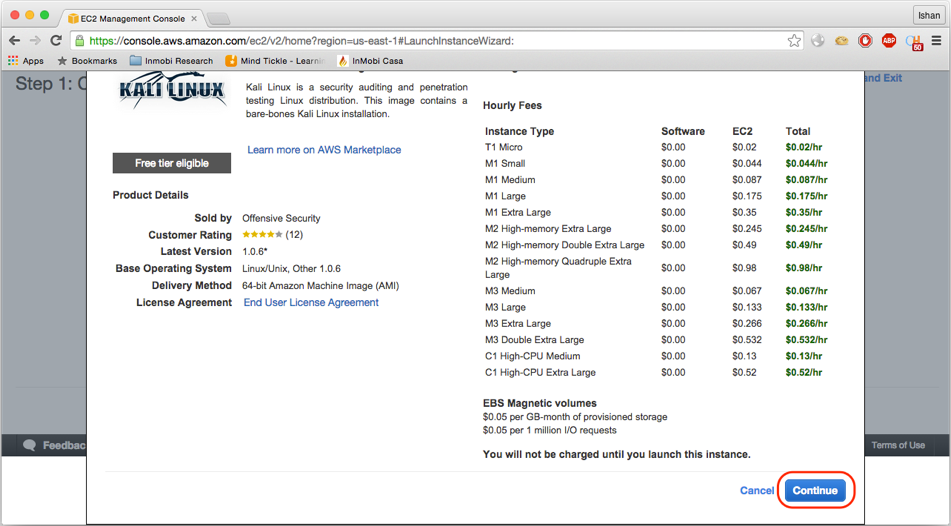Click the EBS Magnetic volumes heading
951x526 pixels.
click(539, 403)
